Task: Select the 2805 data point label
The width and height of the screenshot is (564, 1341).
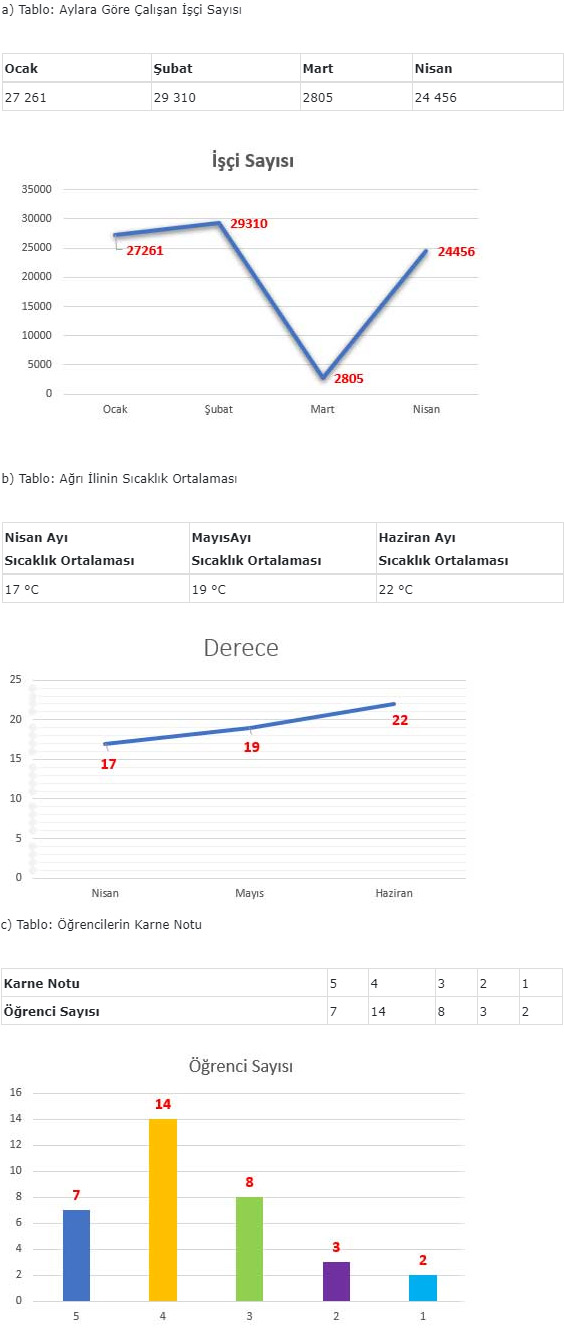Action: click(x=348, y=379)
